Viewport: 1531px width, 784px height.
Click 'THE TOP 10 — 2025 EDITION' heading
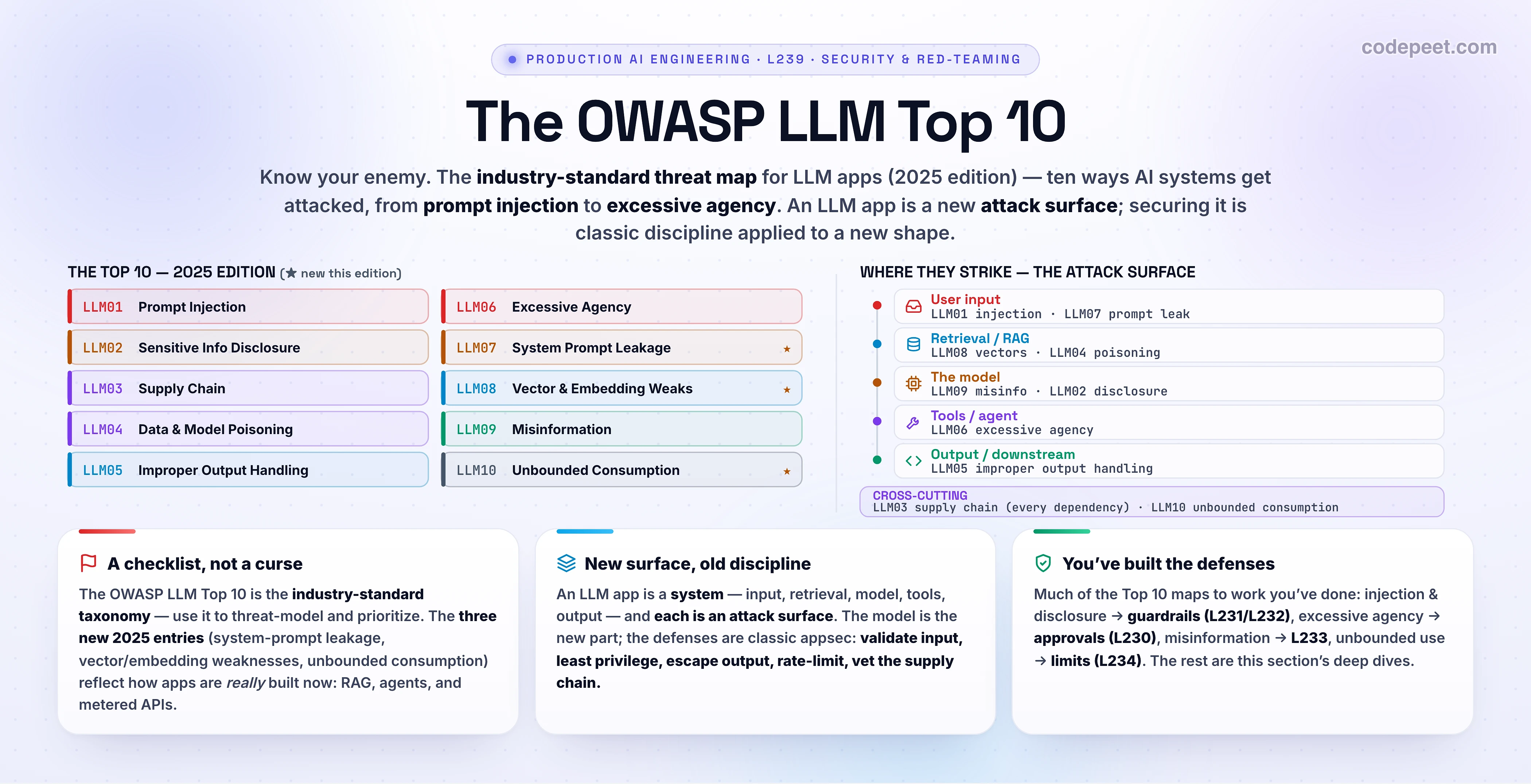coord(172,272)
